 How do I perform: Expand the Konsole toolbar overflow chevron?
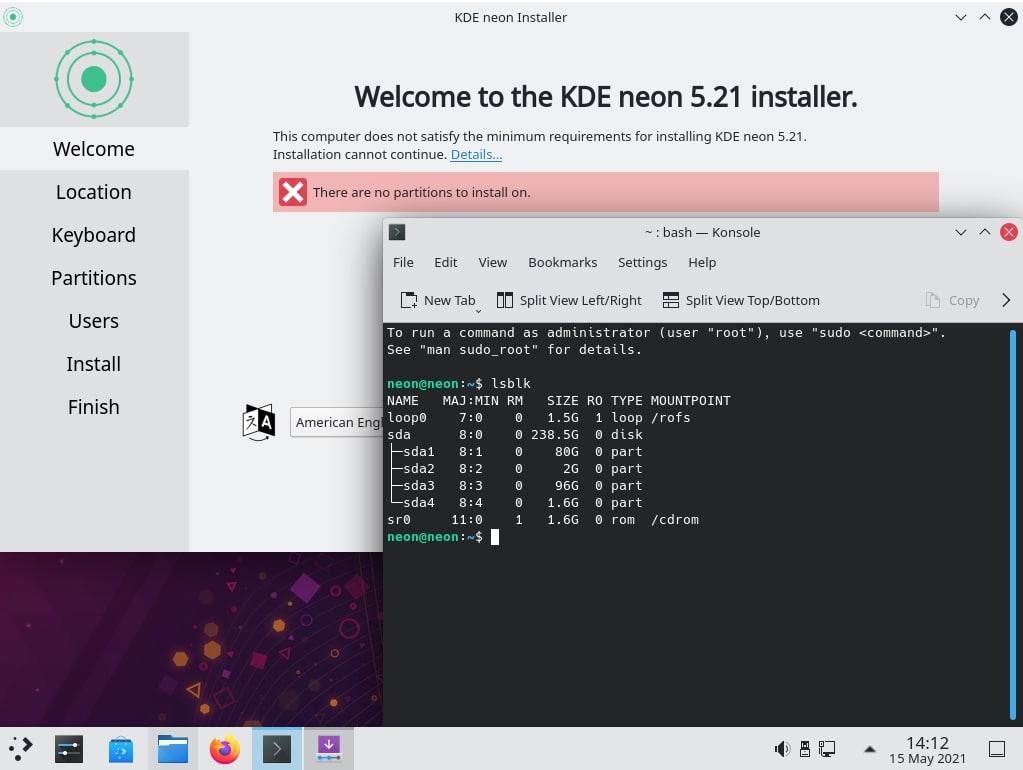pyautogui.click(x=1005, y=300)
